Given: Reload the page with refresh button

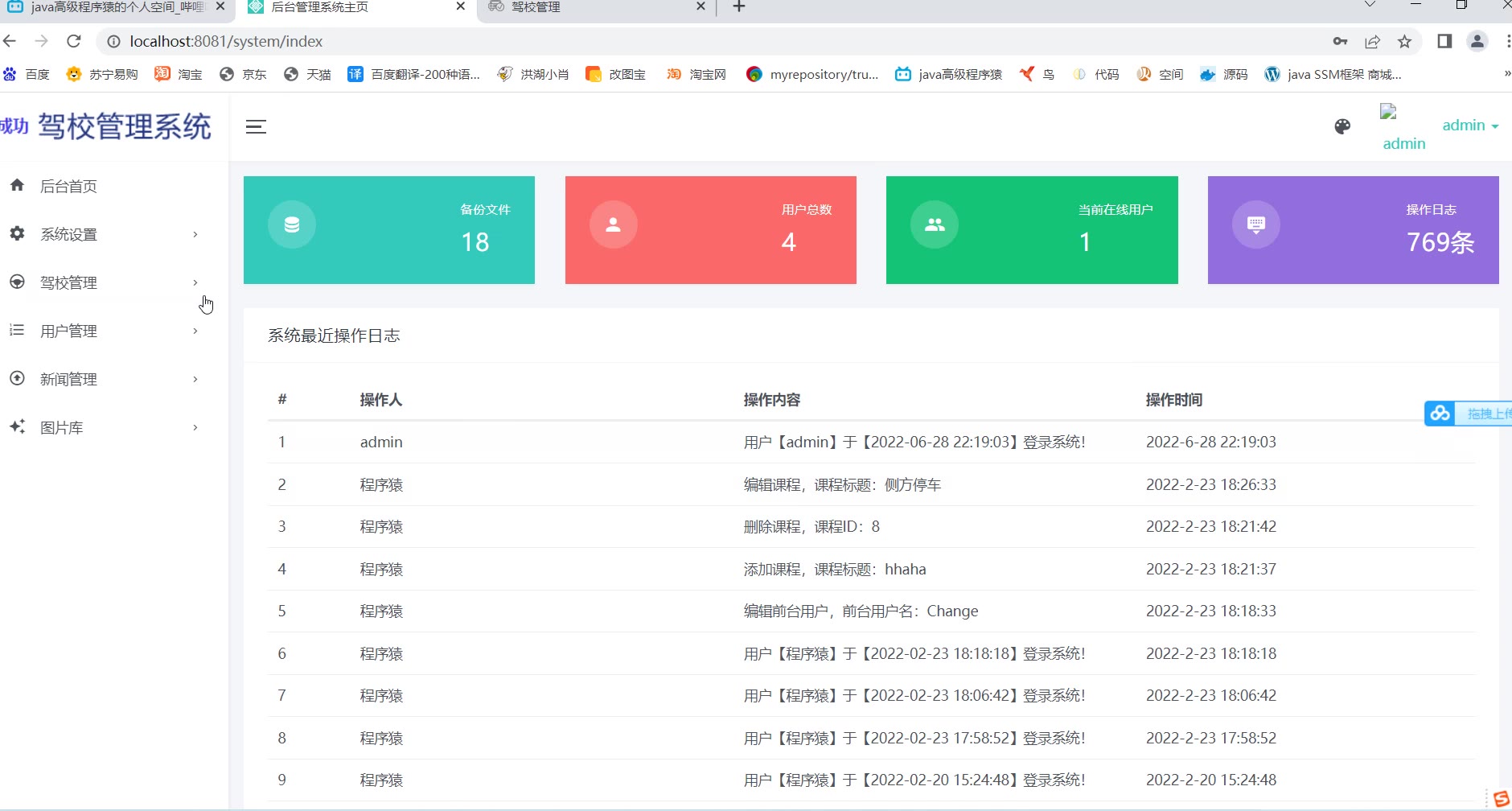Looking at the screenshot, I should tap(74, 41).
